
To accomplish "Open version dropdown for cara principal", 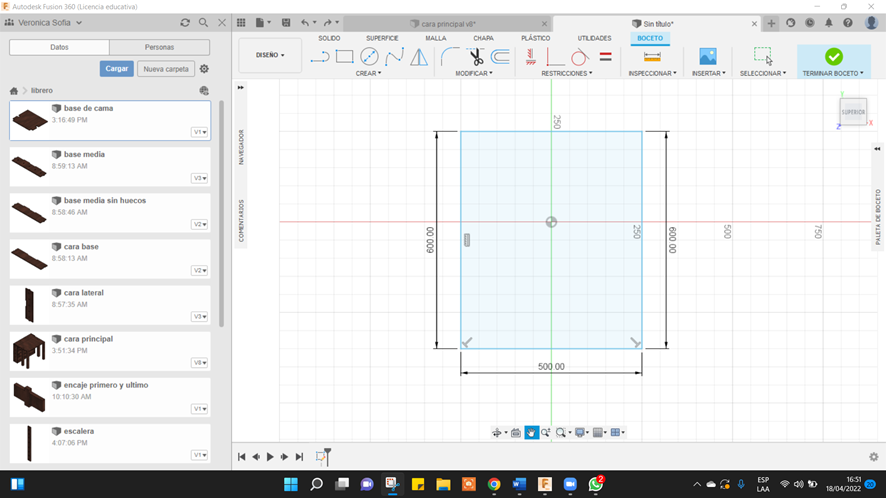I will tap(200, 363).
